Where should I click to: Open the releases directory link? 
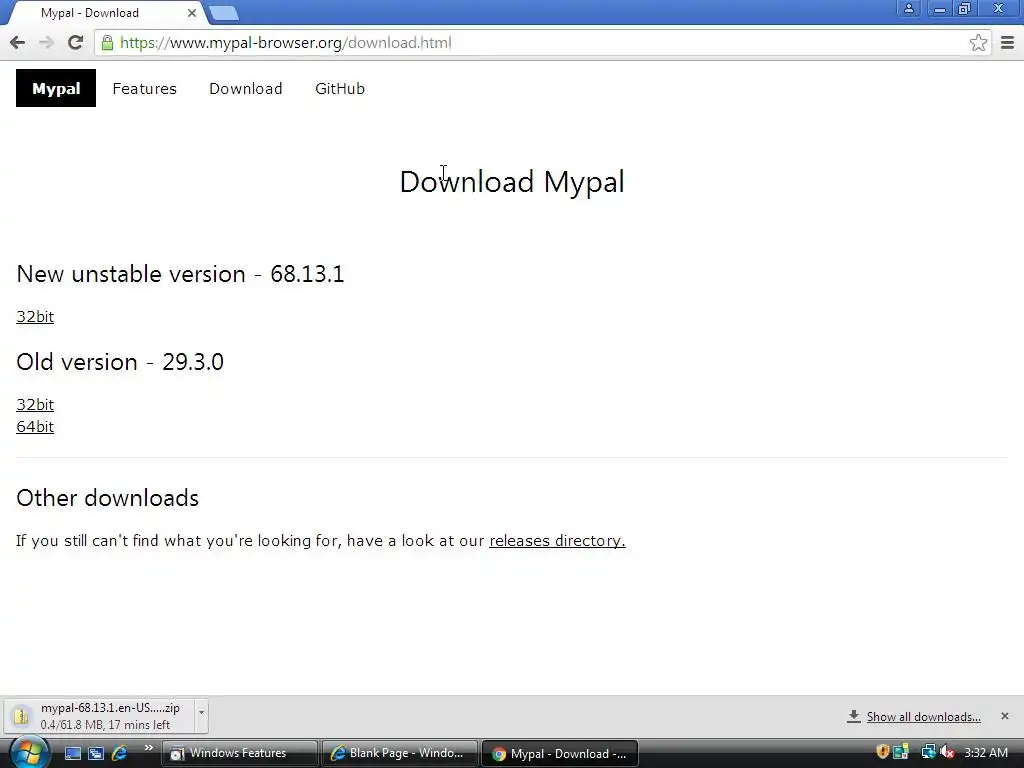(557, 541)
